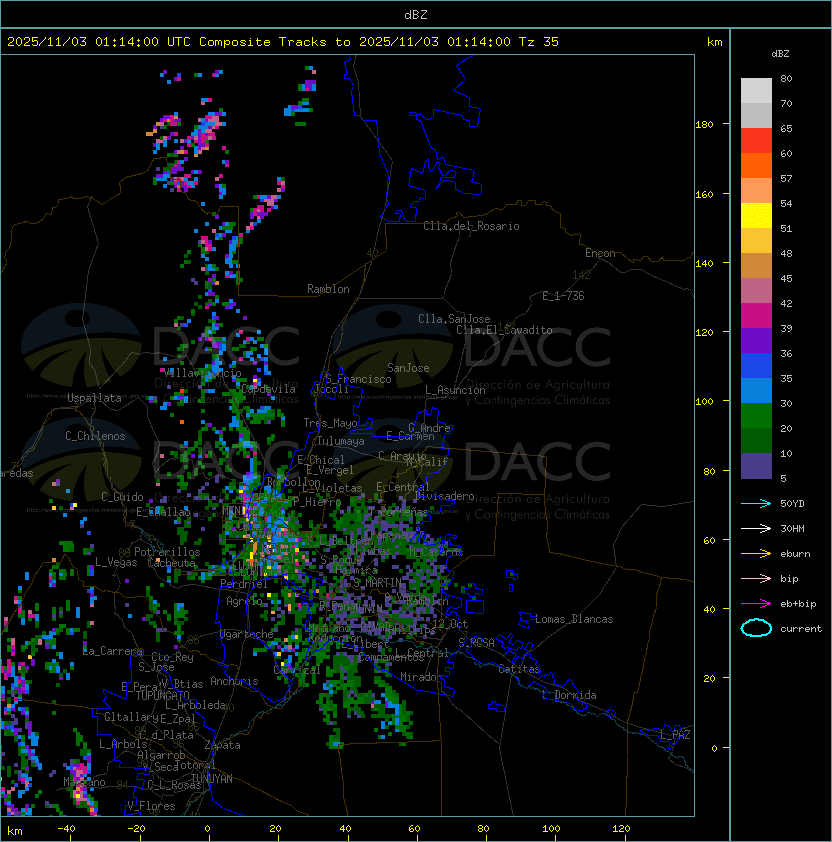Click the Clla.del_Rosario map label

pos(471,226)
